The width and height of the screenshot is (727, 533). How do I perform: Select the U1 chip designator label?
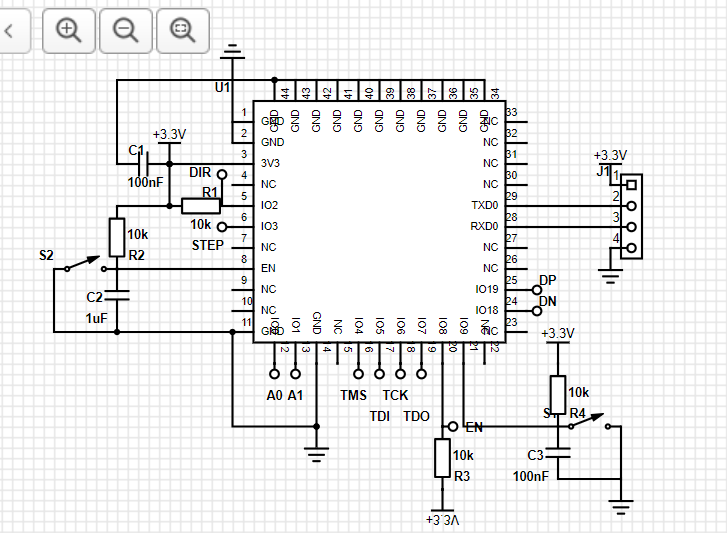point(223,88)
